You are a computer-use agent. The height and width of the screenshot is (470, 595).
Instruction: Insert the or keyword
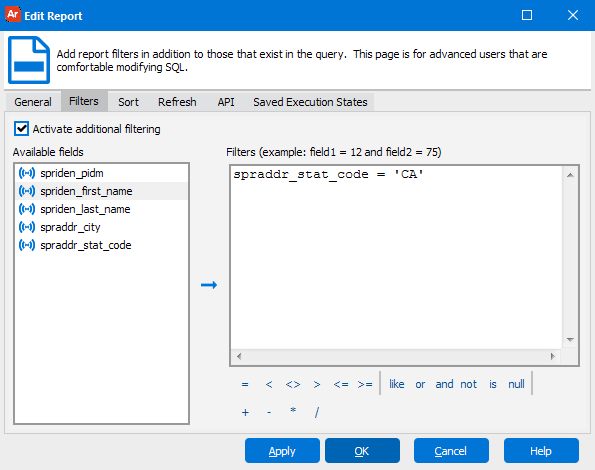(x=420, y=384)
